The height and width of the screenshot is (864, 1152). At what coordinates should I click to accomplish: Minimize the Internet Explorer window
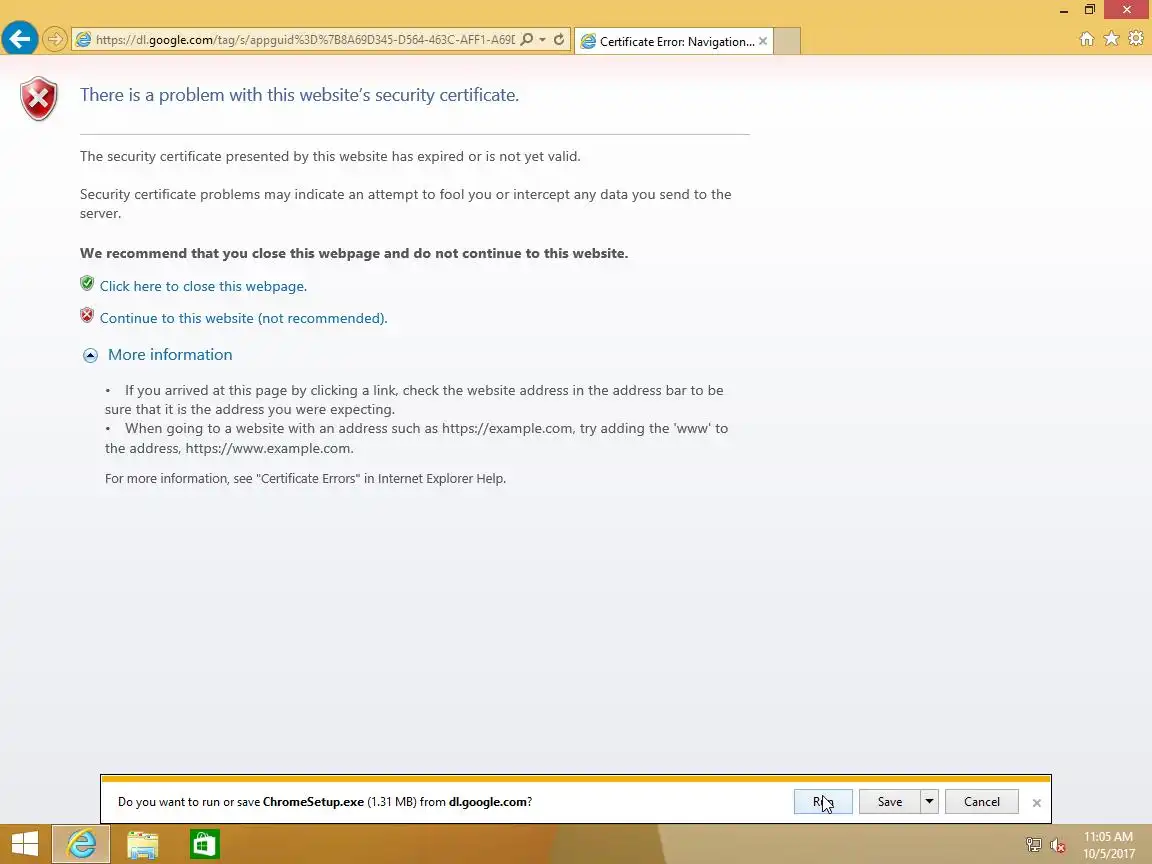[x=1064, y=10]
